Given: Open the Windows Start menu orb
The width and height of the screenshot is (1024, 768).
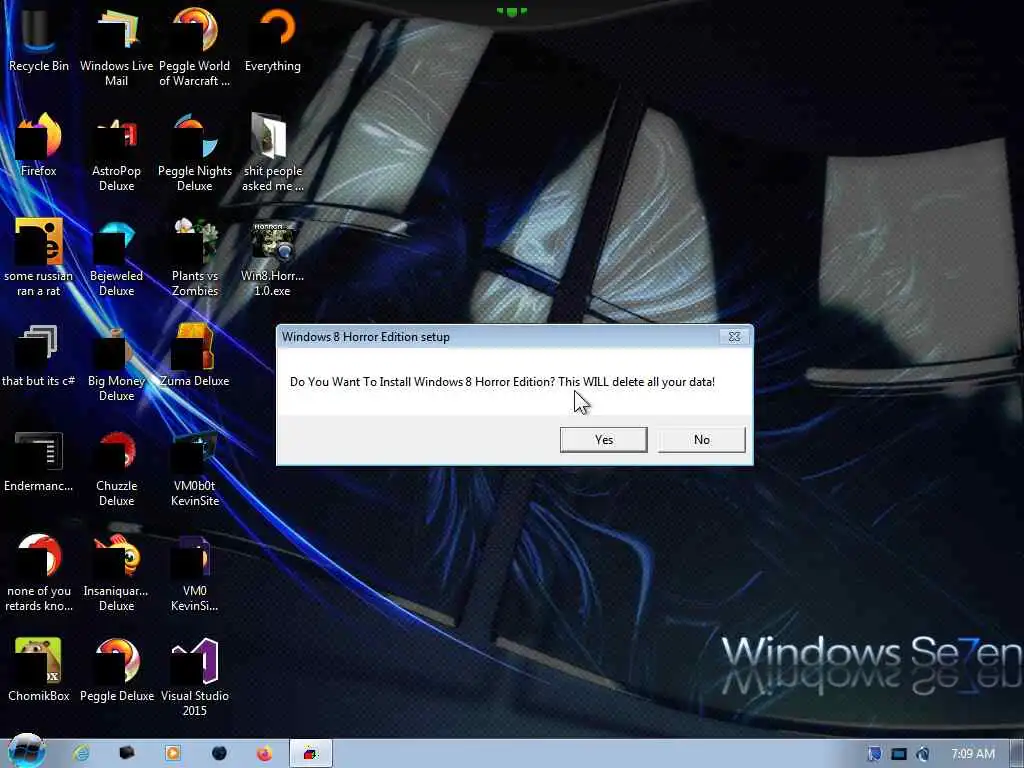Looking at the screenshot, I should [26, 751].
